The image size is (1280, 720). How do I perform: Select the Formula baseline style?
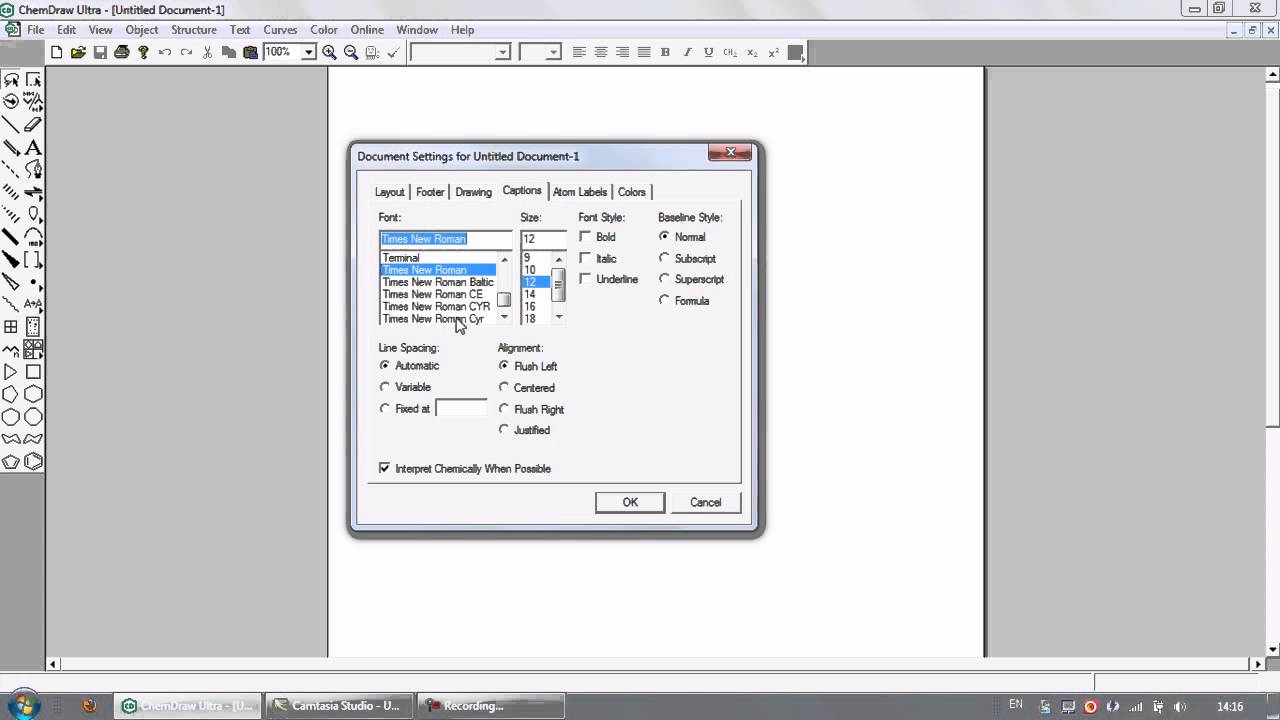click(x=664, y=300)
